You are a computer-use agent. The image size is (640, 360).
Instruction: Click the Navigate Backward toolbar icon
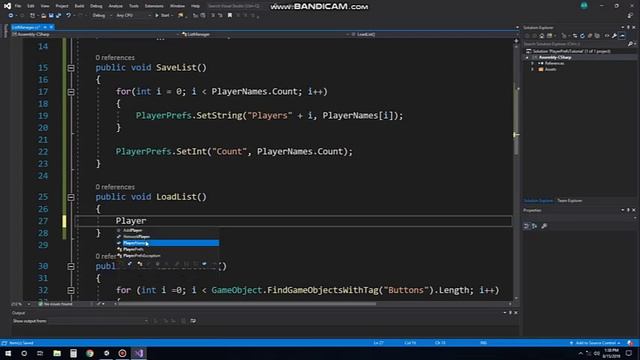coord(11,16)
